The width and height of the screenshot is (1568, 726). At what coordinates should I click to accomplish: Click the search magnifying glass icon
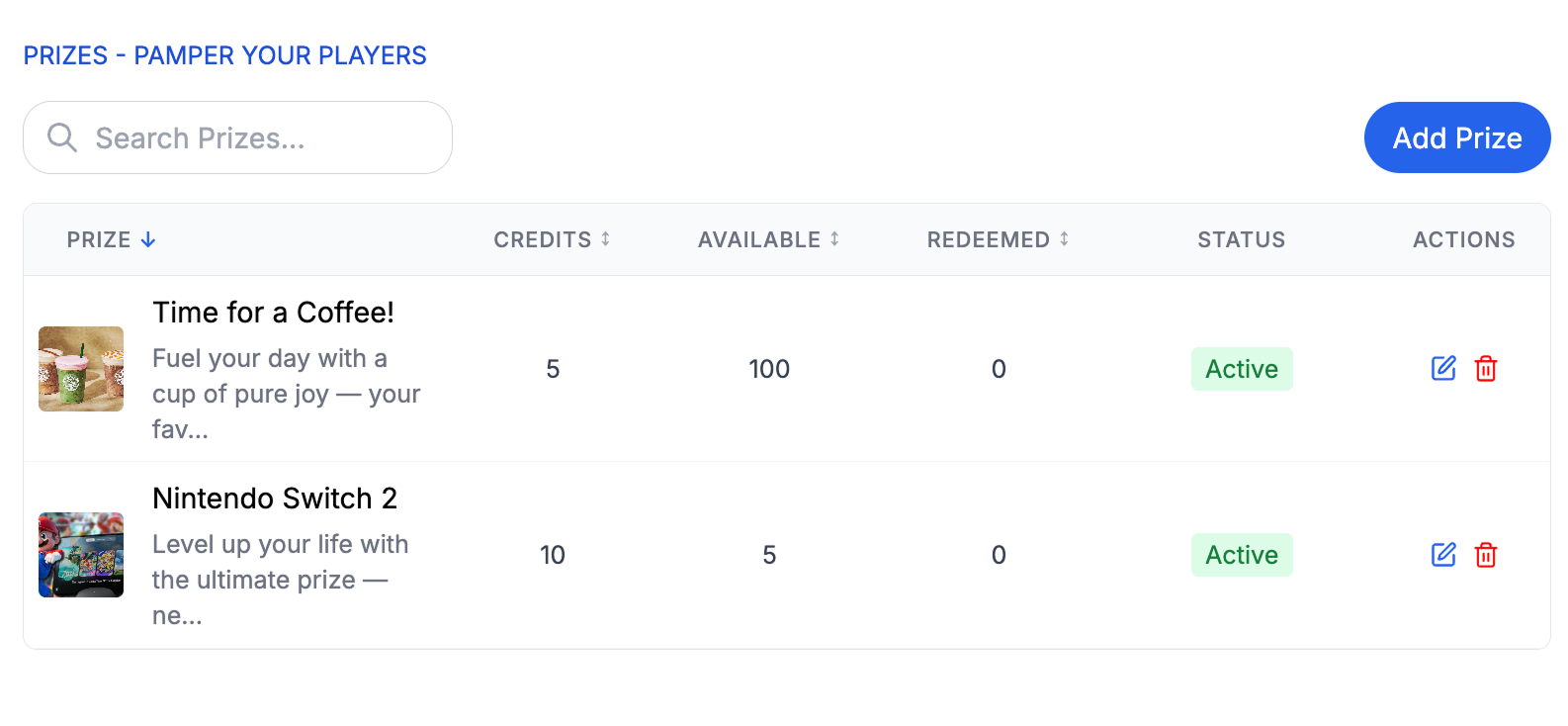point(61,137)
